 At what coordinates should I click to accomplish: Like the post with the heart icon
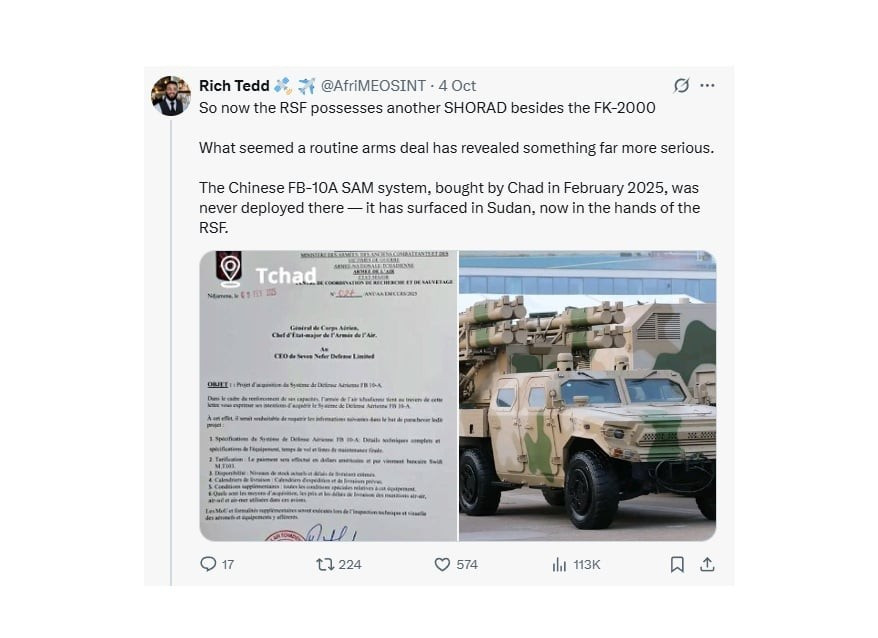click(442, 564)
